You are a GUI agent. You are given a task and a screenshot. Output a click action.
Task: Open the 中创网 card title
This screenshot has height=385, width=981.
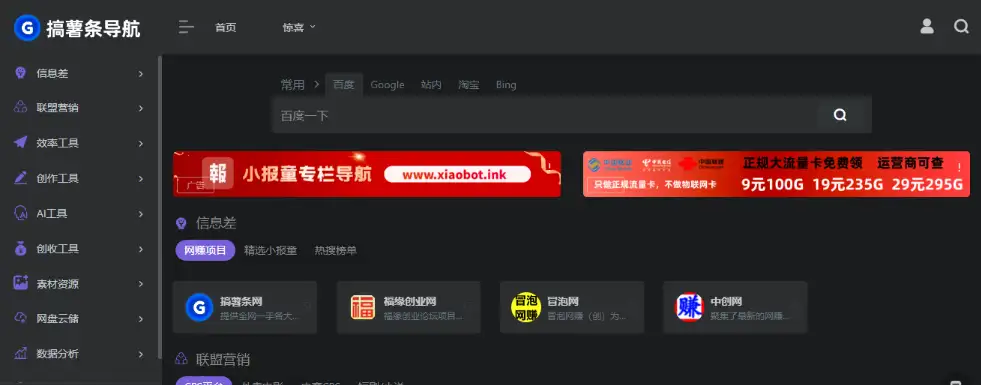pyautogui.click(x=726, y=301)
